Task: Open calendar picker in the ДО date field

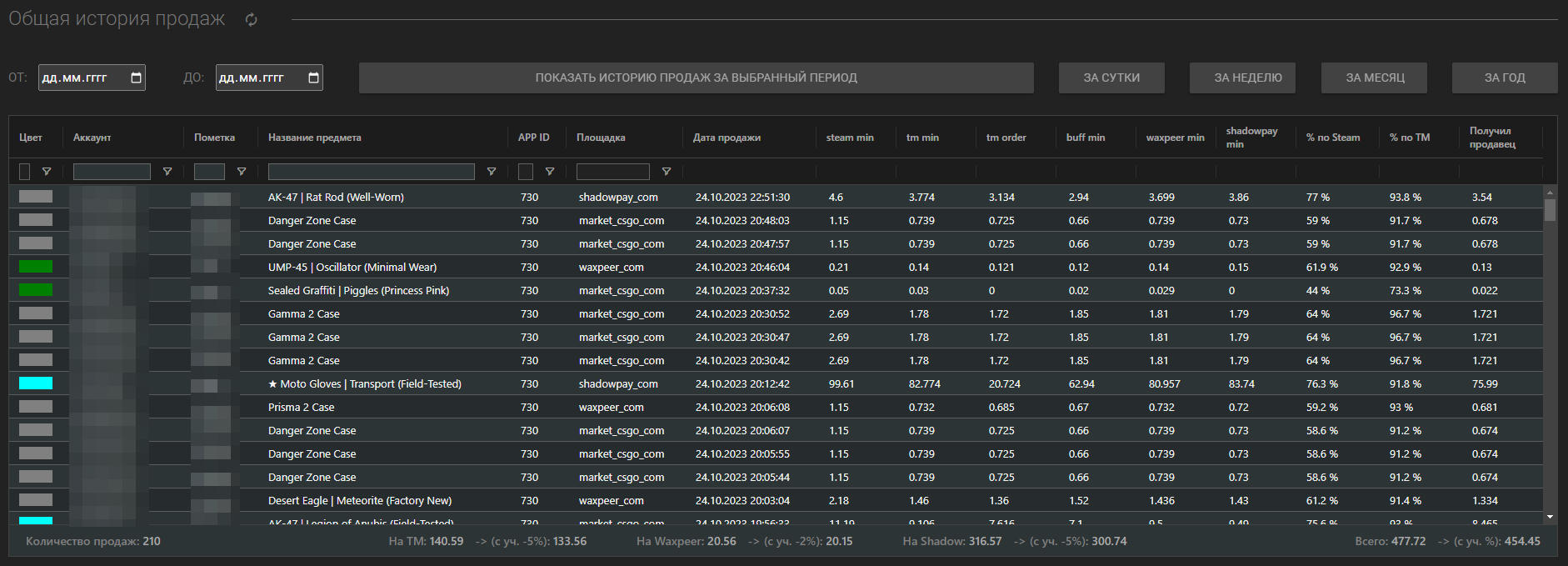Action: click(x=313, y=78)
